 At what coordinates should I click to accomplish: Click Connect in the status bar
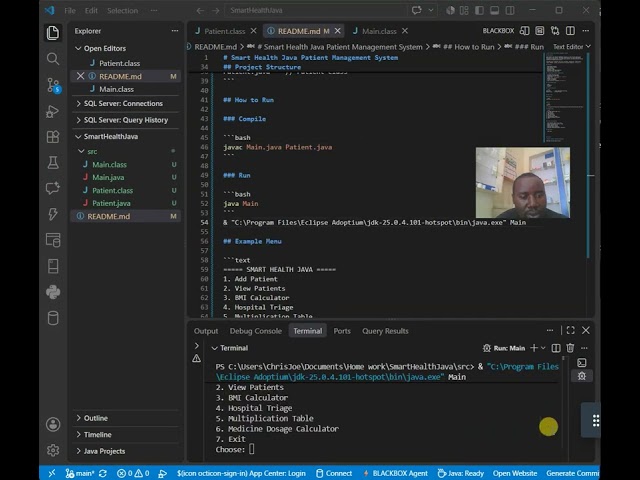334,473
